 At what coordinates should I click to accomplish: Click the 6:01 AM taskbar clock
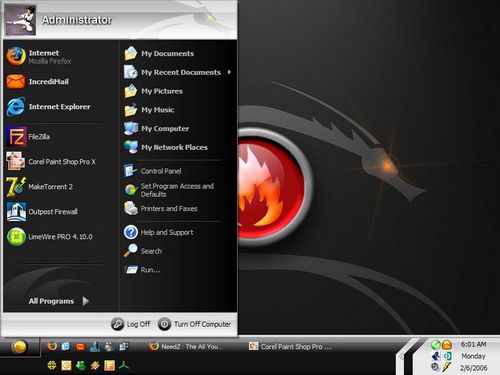[x=473, y=344]
